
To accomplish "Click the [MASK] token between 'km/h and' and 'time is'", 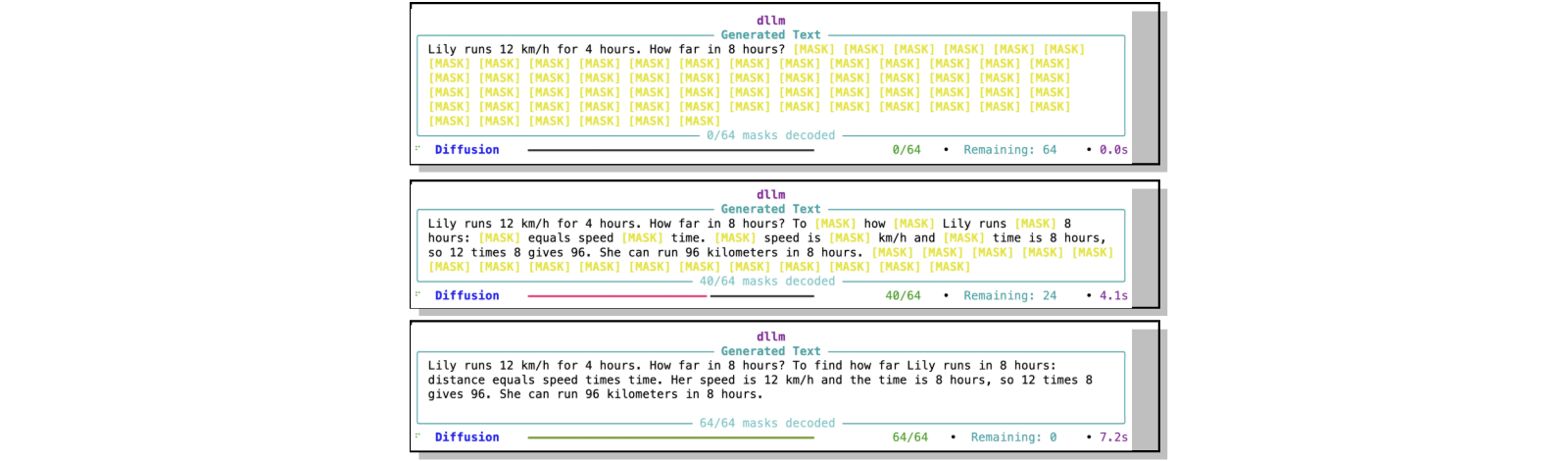I will coord(963,238).
